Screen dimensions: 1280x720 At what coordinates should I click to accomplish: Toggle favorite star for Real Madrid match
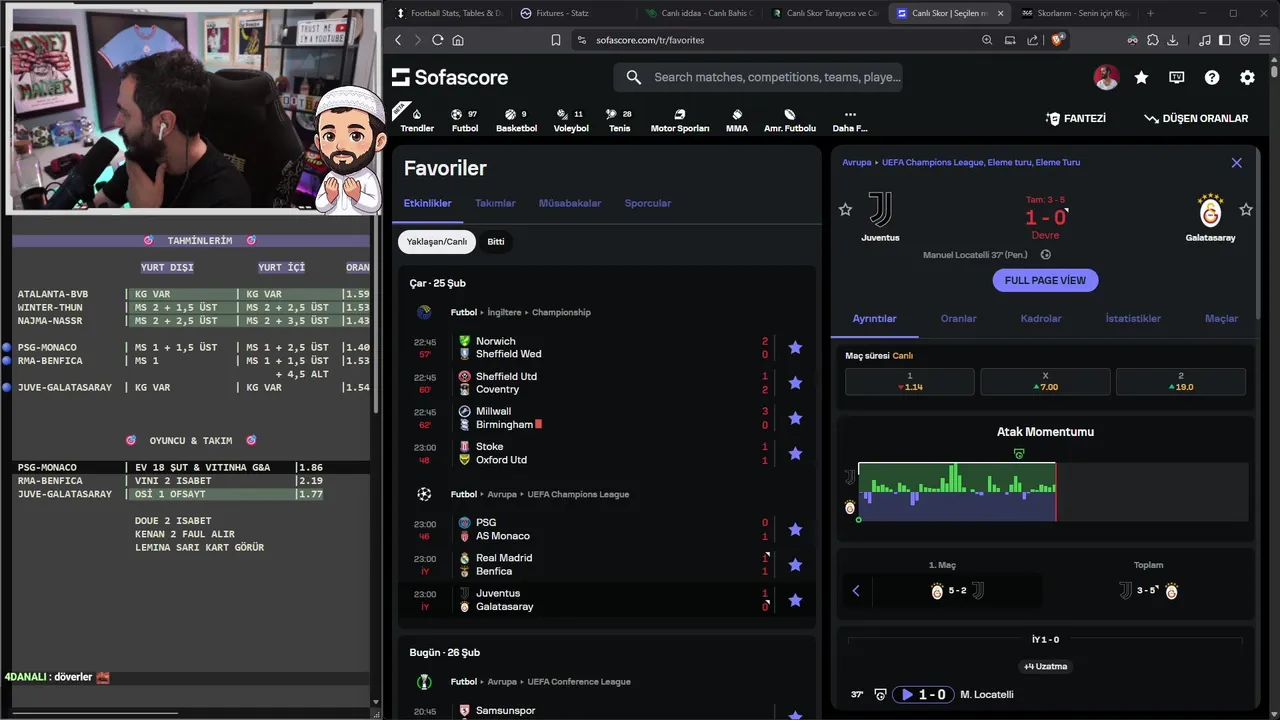(795, 565)
